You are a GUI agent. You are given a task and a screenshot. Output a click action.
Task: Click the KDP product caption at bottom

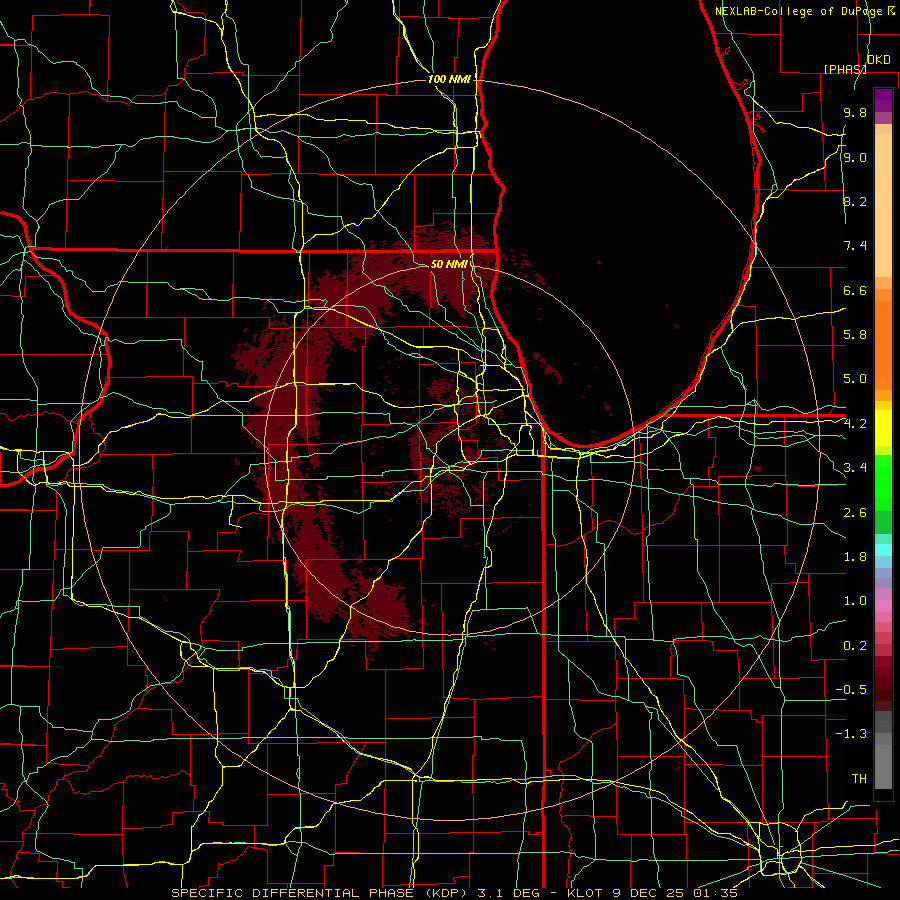(x=455, y=893)
